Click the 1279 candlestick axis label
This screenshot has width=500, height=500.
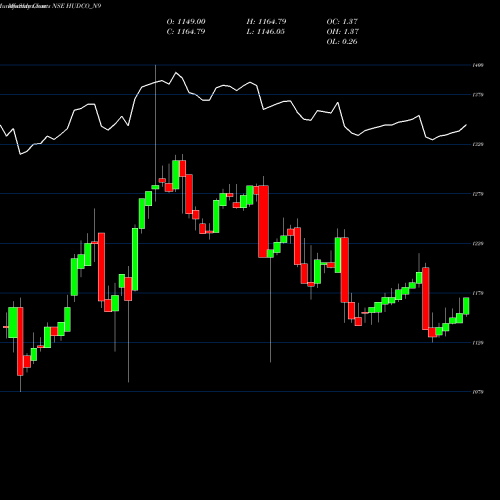click(x=478, y=194)
